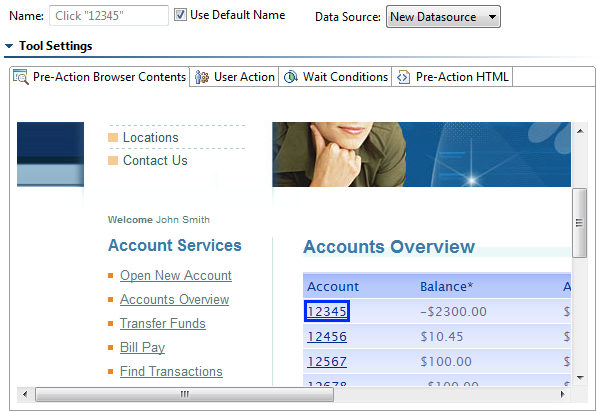The width and height of the screenshot is (597, 412).
Task: Click the -$2300.00 balance cell
Action: click(x=453, y=311)
